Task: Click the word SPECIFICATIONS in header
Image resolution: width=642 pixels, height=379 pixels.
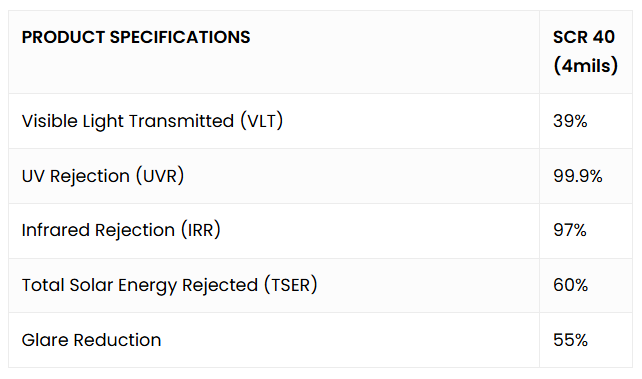Action: click(180, 37)
